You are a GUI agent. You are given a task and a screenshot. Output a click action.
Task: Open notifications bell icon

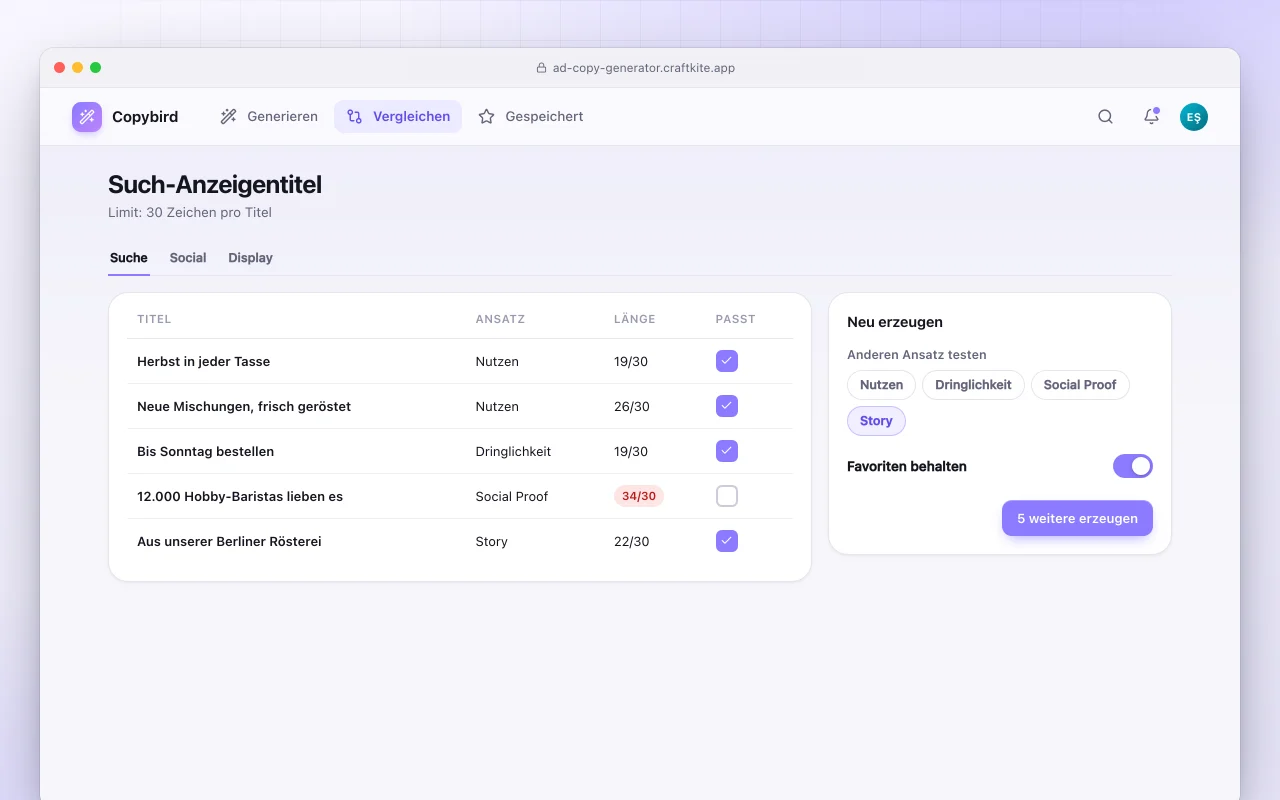tap(1151, 117)
